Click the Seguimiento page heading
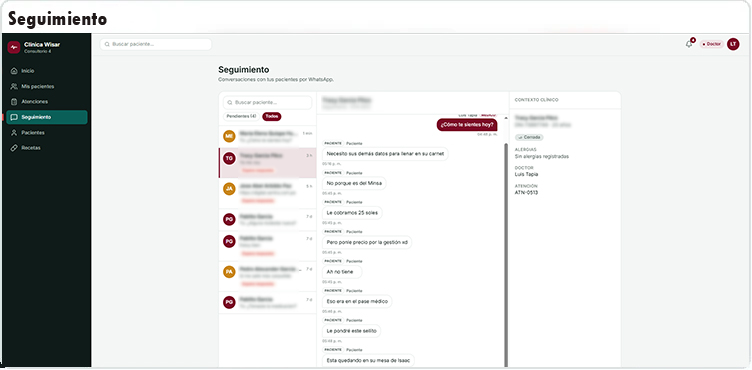 pos(244,70)
